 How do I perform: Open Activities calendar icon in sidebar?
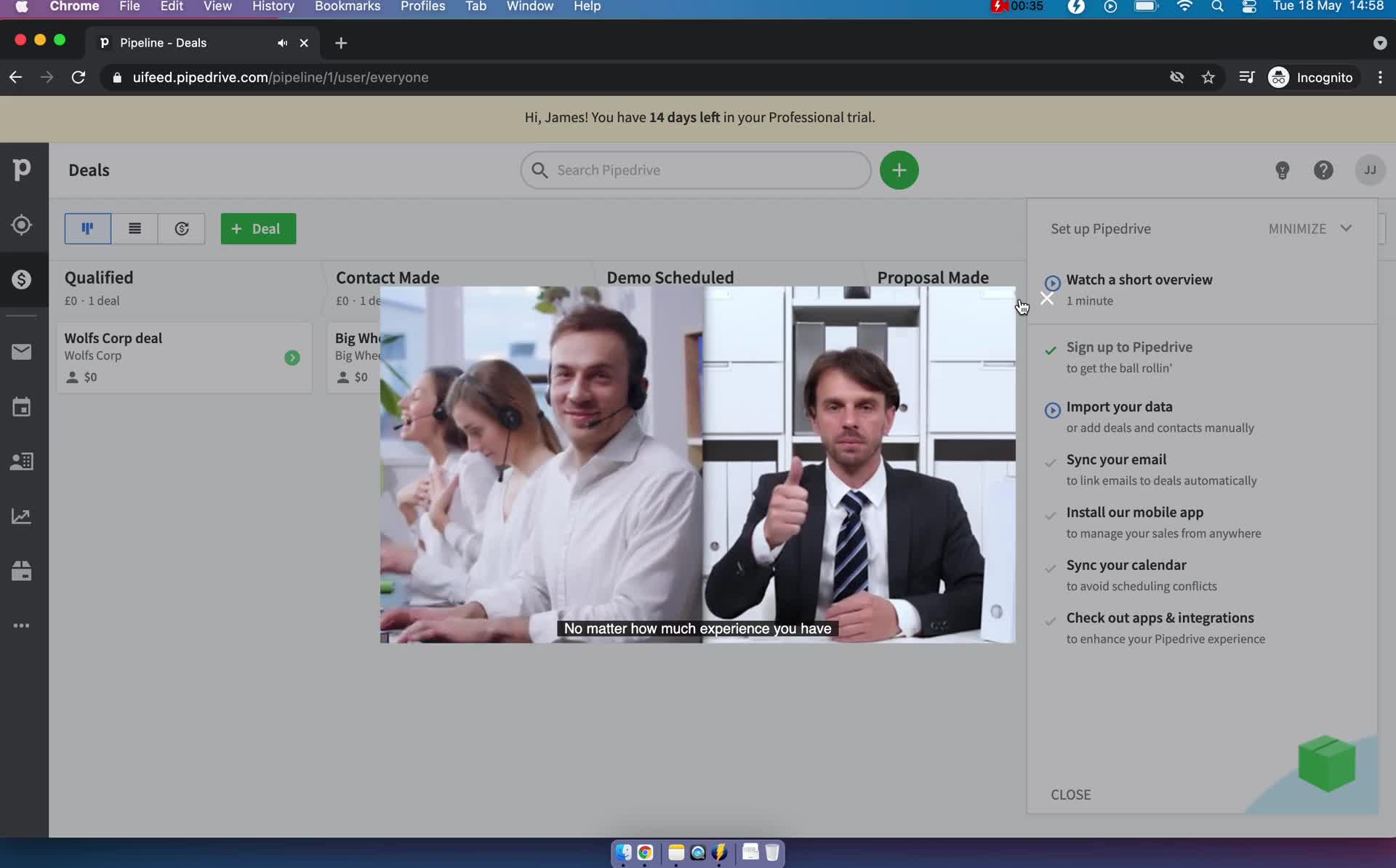[22, 406]
